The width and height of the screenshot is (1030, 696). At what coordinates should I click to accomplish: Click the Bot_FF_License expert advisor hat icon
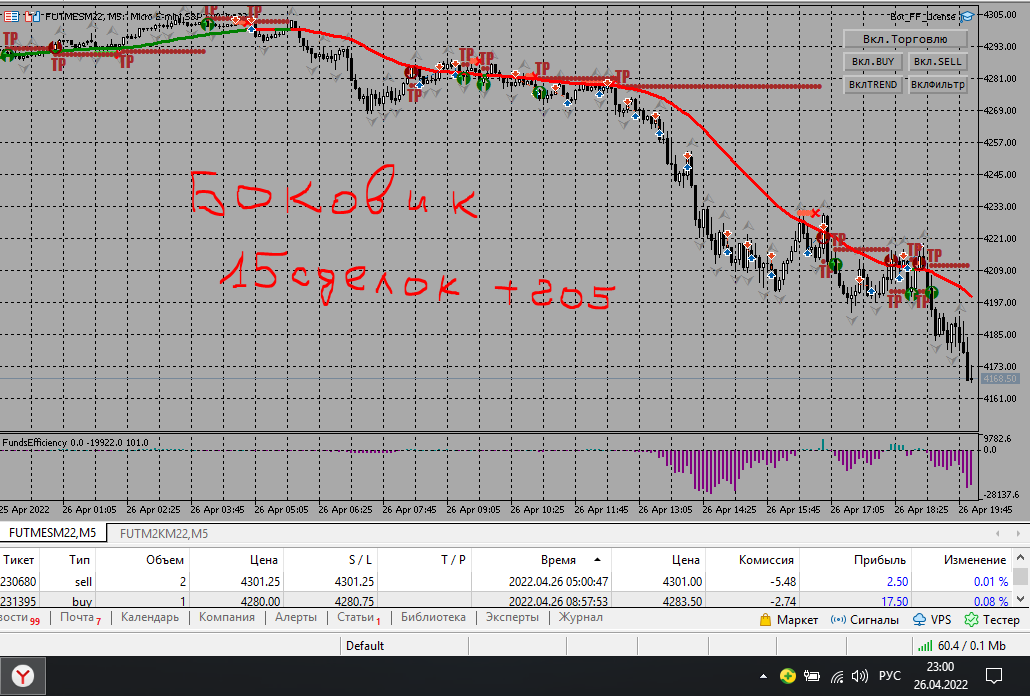(966, 16)
